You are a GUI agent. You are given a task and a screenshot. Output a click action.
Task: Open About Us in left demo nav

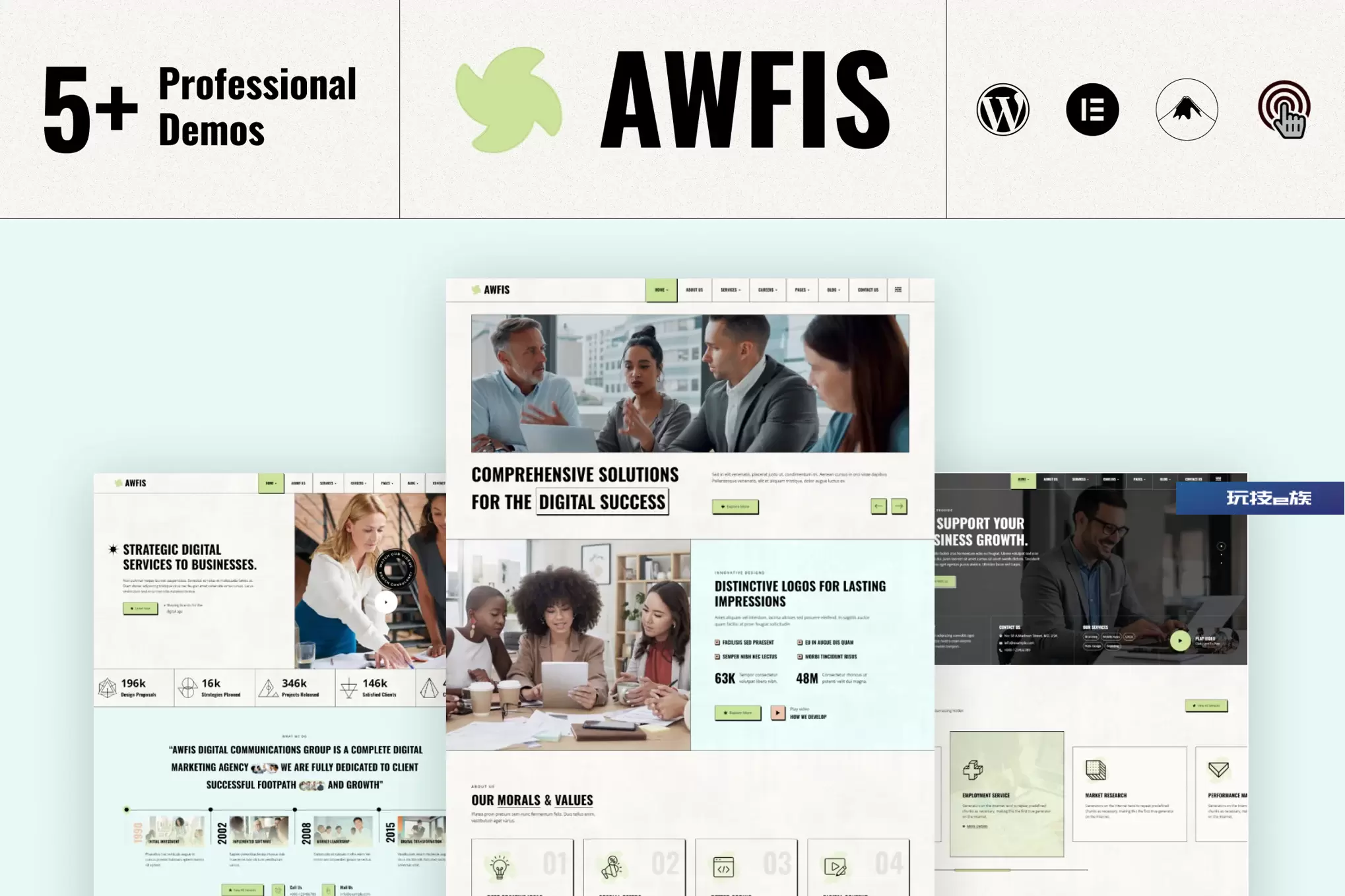[298, 483]
